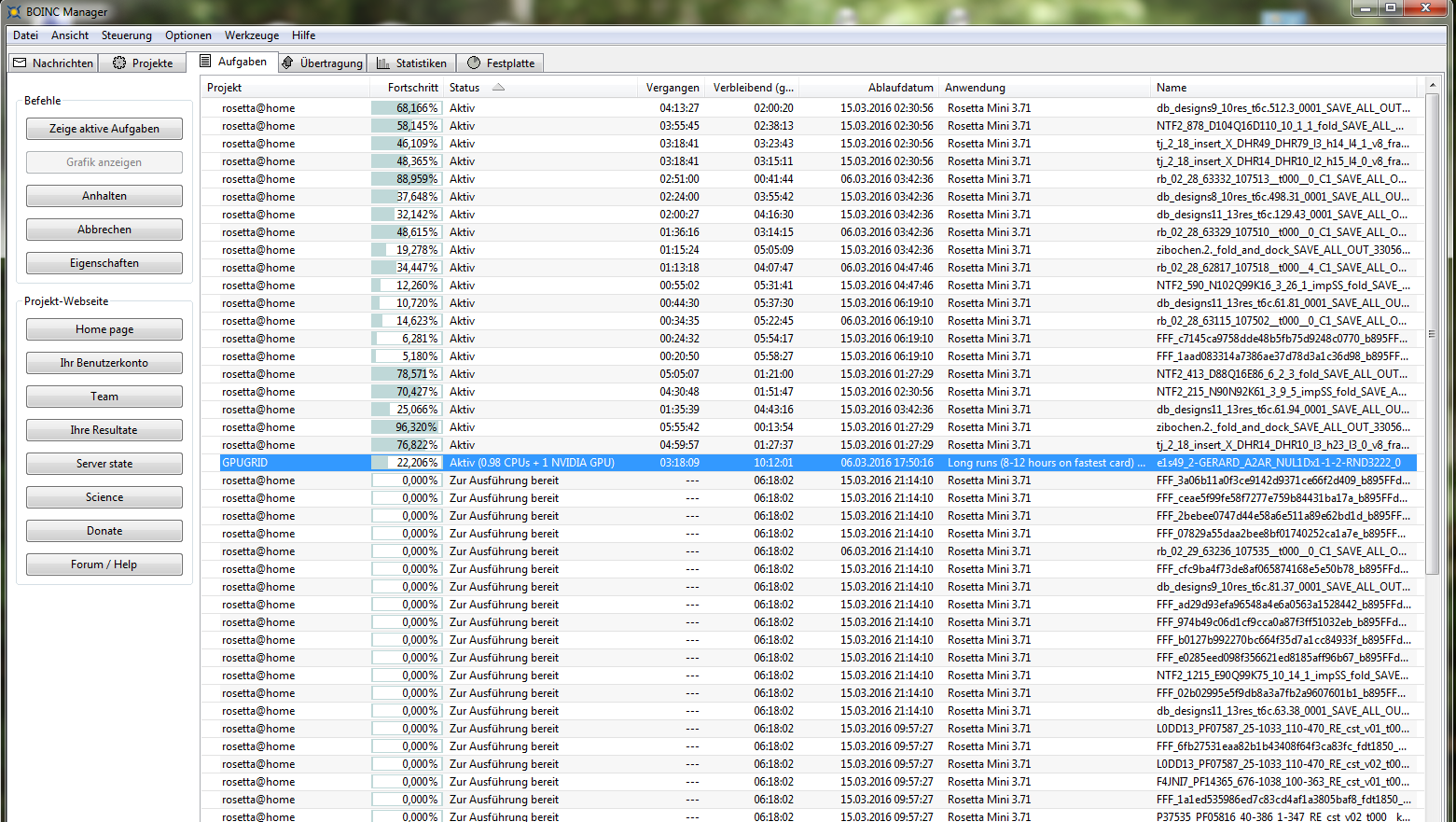1456x822 pixels.
Task: Click the disk icon on Festplatte tab
Action: click(474, 63)
